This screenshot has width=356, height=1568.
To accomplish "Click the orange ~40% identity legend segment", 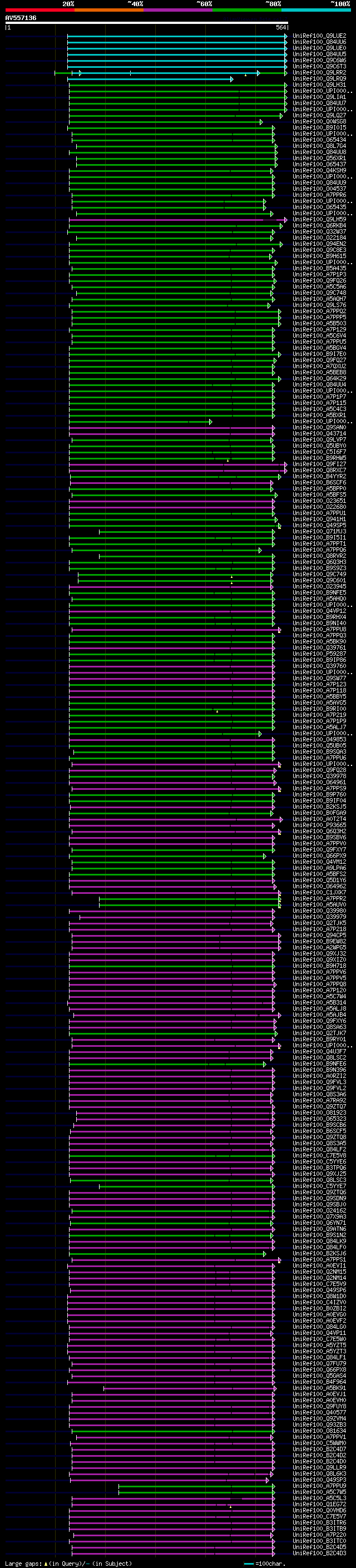I will click(109, 10).
